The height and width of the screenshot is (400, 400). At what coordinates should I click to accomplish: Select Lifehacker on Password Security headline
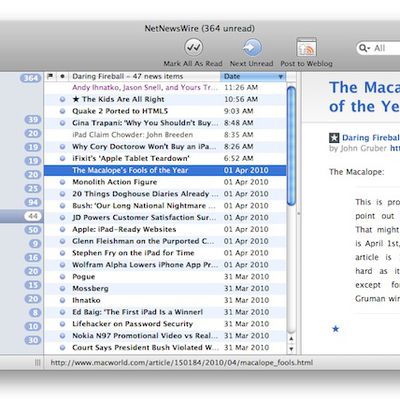pos(133,324)
